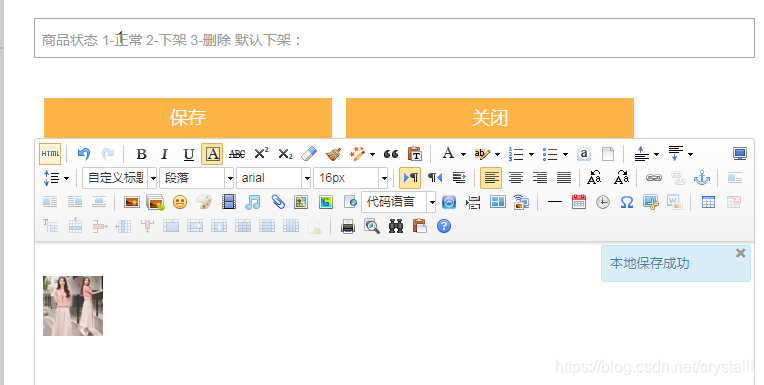Open background highlight color picker arrow
The height and width of the screenshot is (385, 764).
click(x=497, y=154)
